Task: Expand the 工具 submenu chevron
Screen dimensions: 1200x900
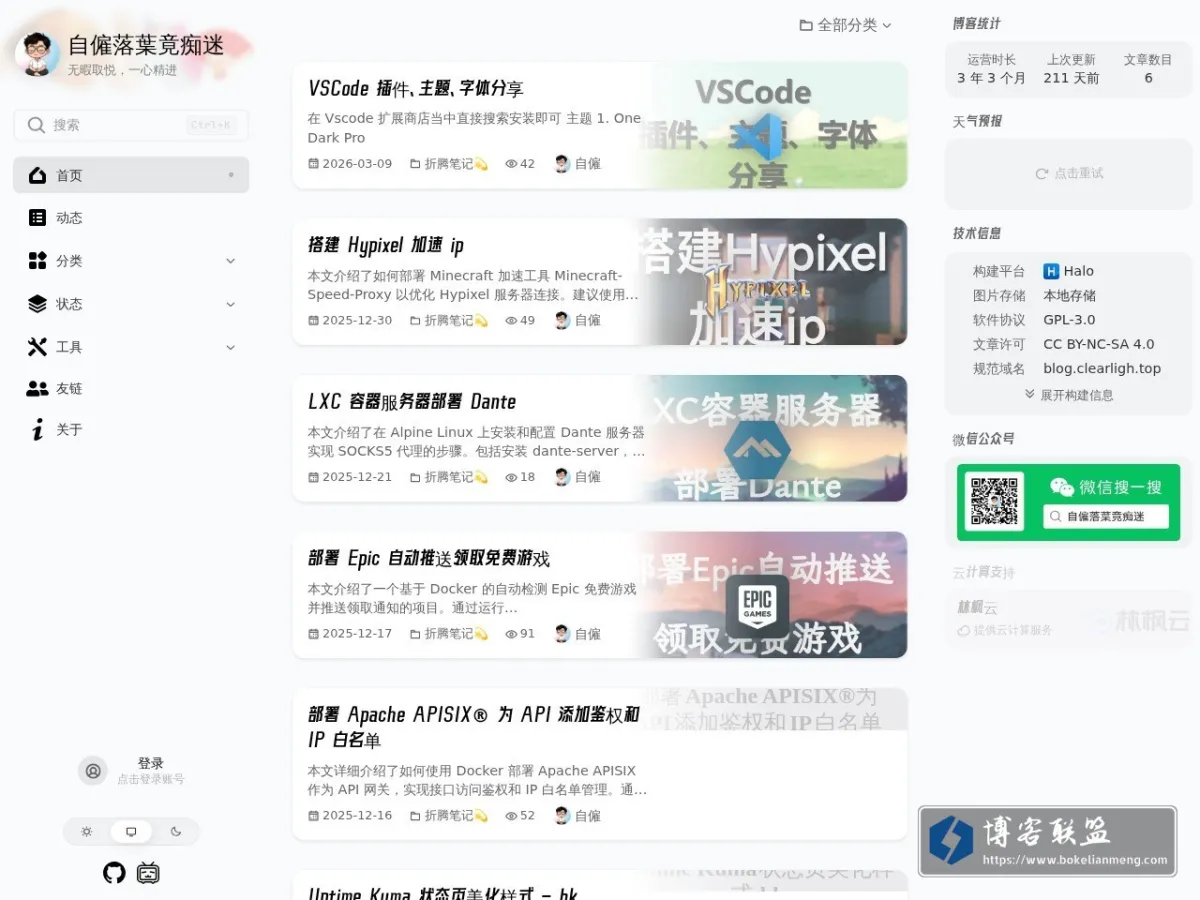Action: 231,347
